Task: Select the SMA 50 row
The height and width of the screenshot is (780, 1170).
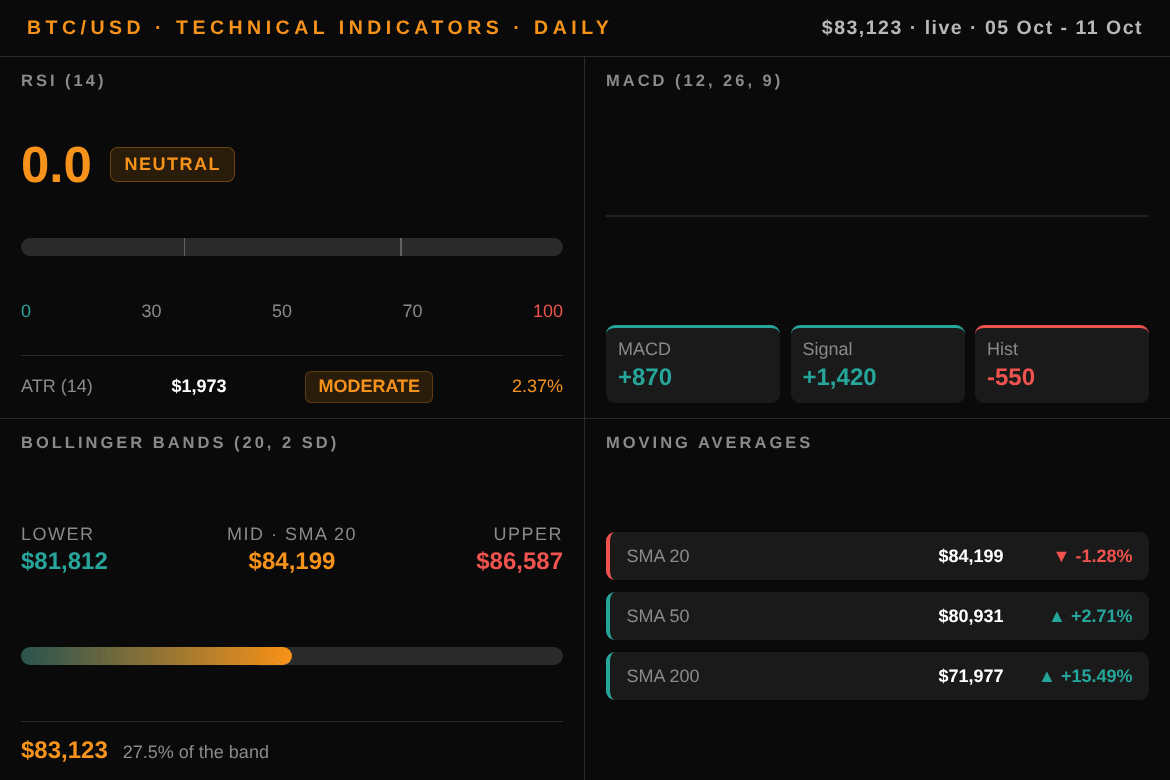Action: click(x=878, y=616)
